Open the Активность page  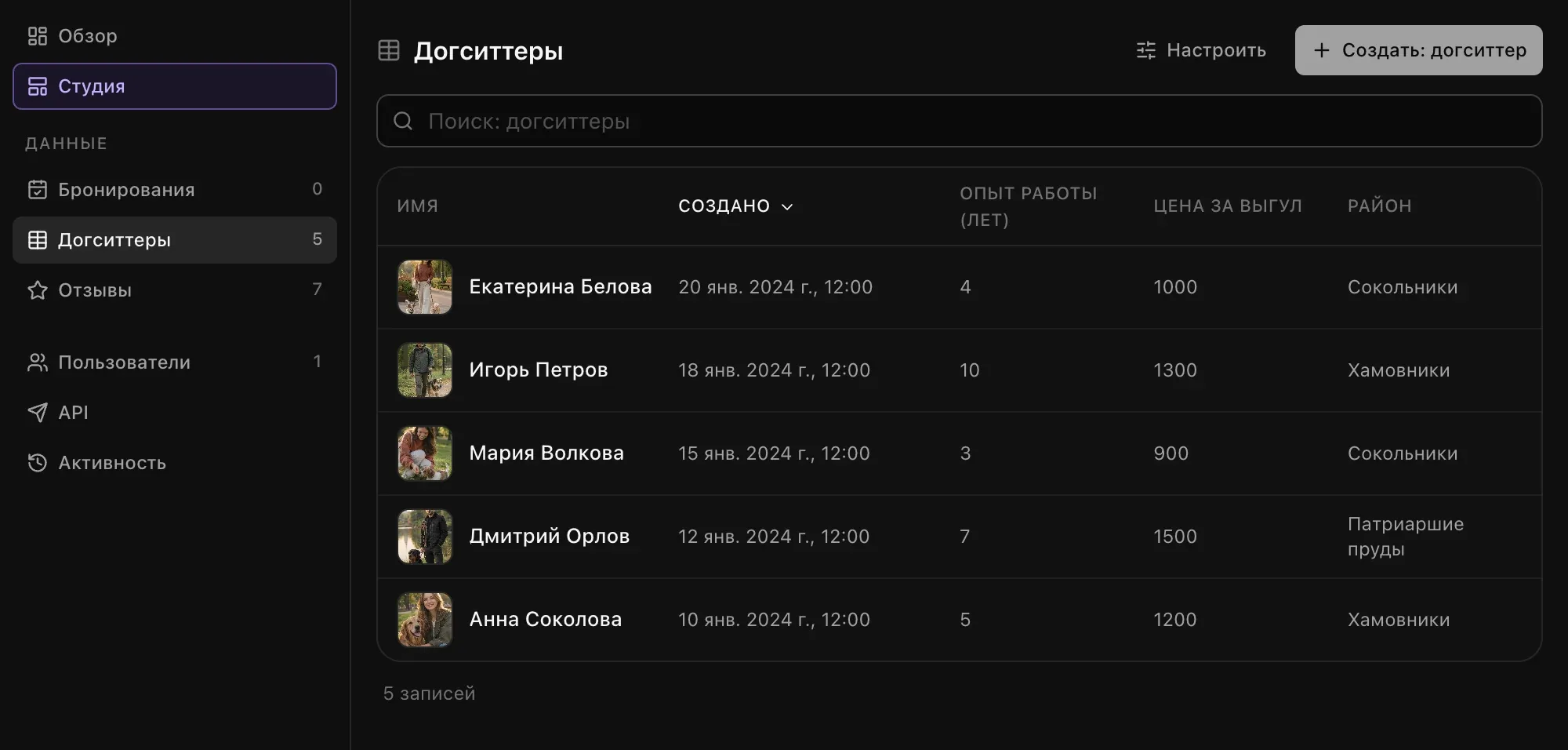pos(175,463)
